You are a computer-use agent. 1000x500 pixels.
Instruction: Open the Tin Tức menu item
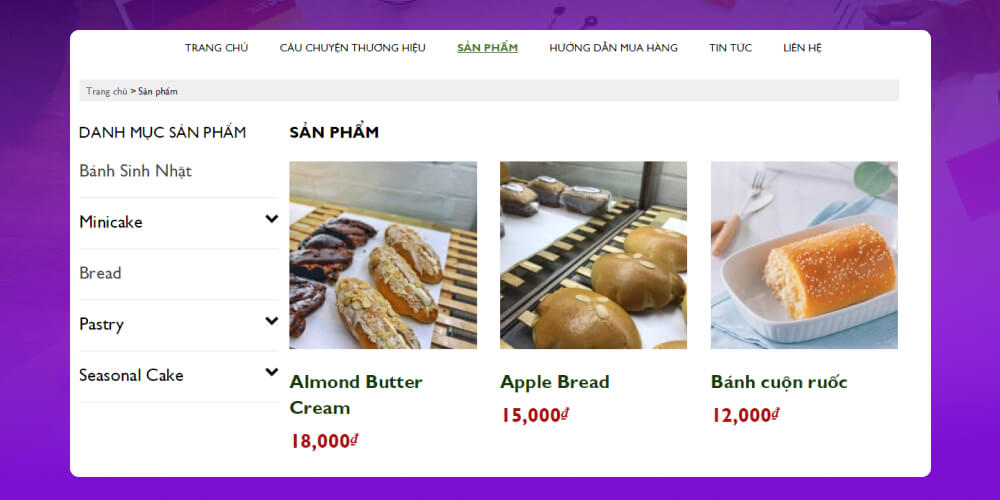click(730, 48)
